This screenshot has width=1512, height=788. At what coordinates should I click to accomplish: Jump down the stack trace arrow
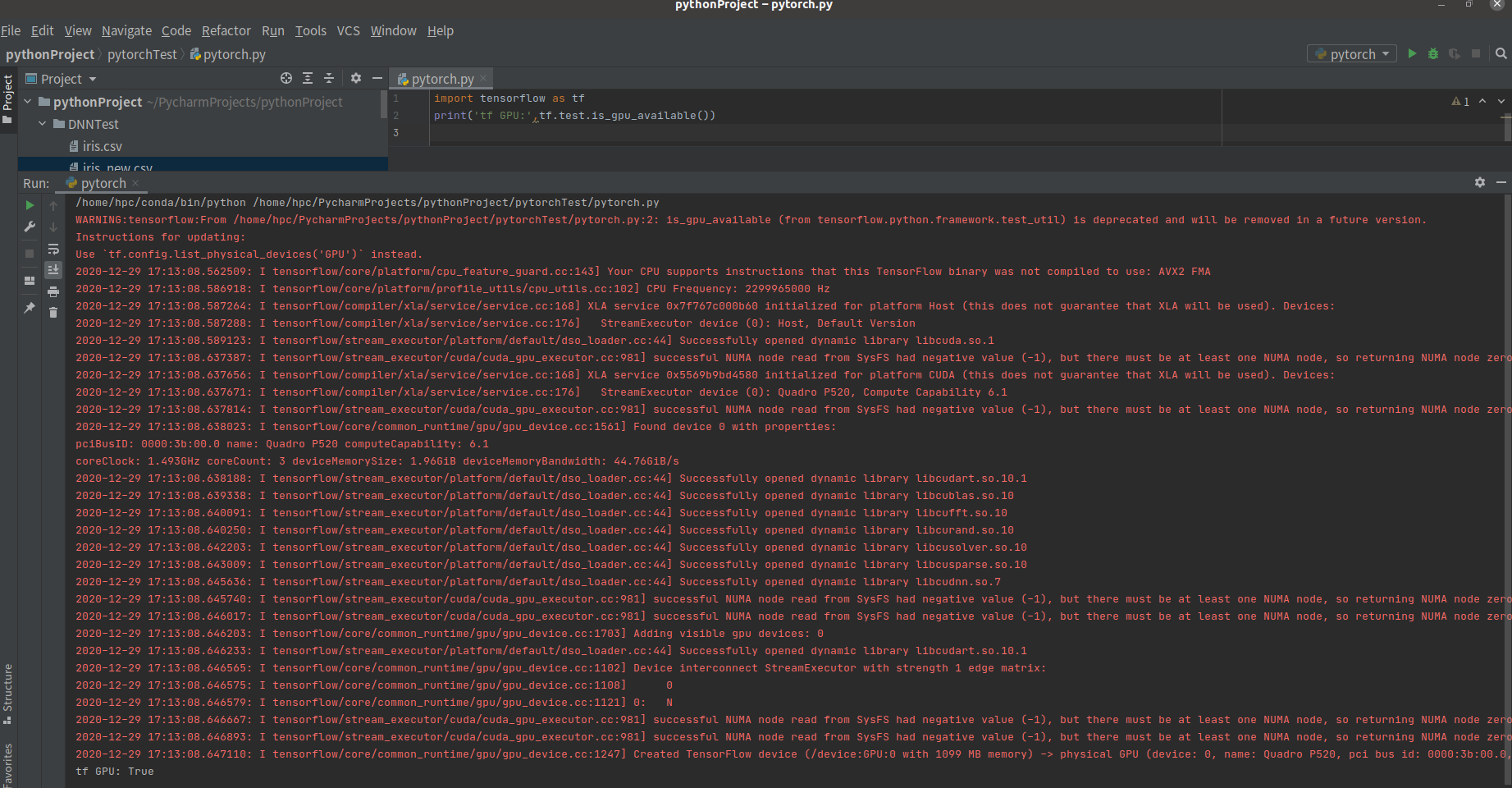tap(53, 227)
